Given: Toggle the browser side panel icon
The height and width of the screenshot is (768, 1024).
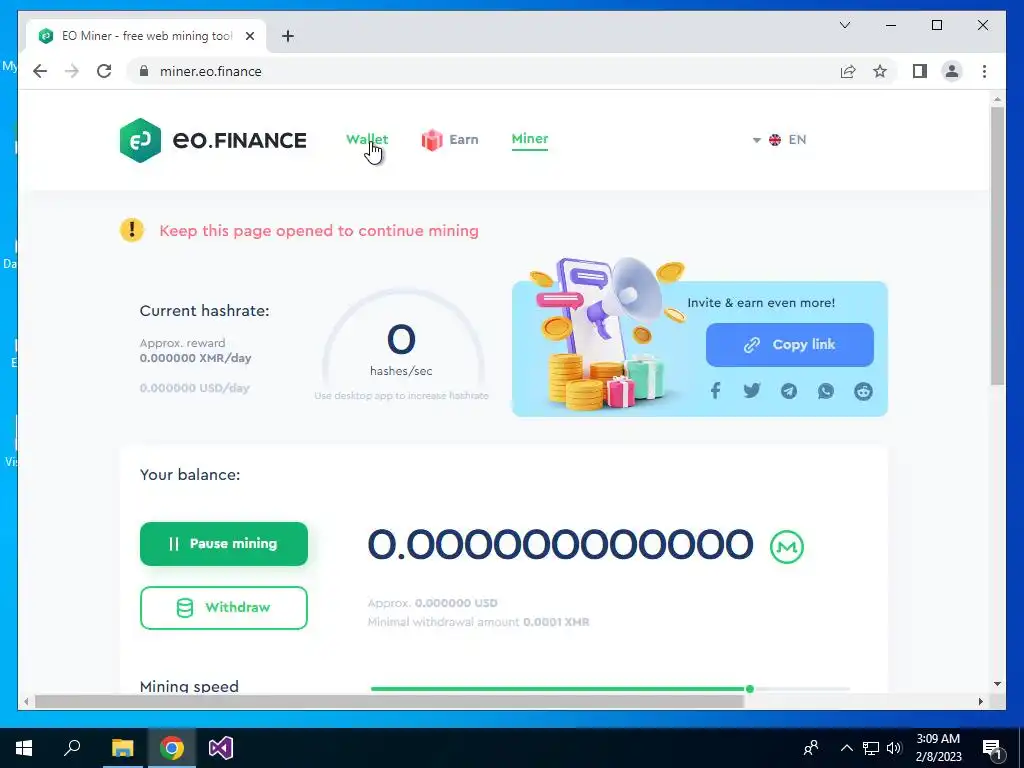Looking at the screenshot, I should [x=920, y=71].
